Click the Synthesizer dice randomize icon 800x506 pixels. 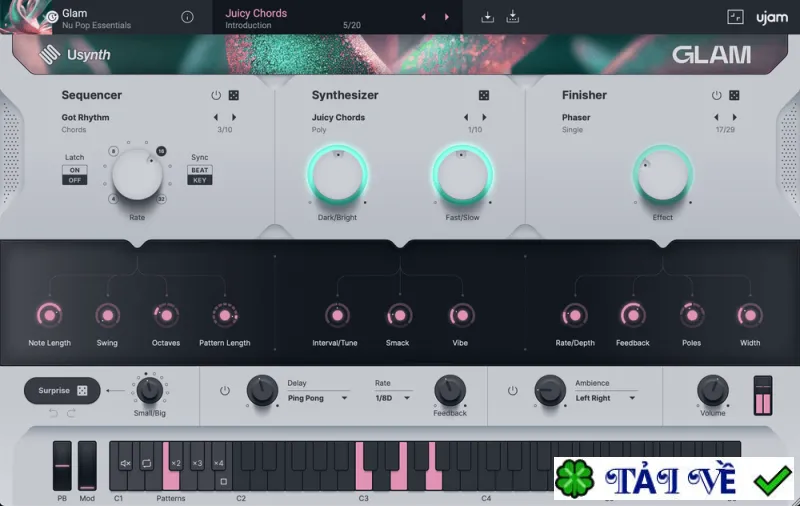pyautogui.click(x=484, y=95)
